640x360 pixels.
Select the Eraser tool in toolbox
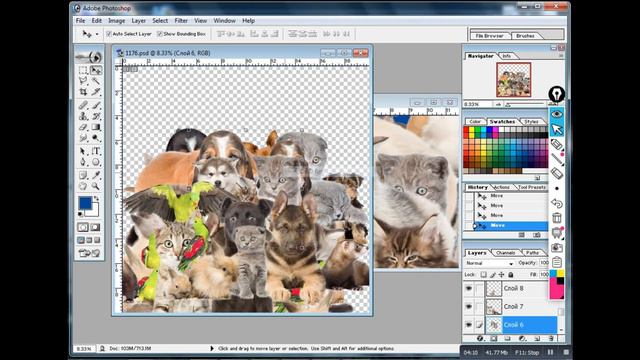tap(83, 127)
